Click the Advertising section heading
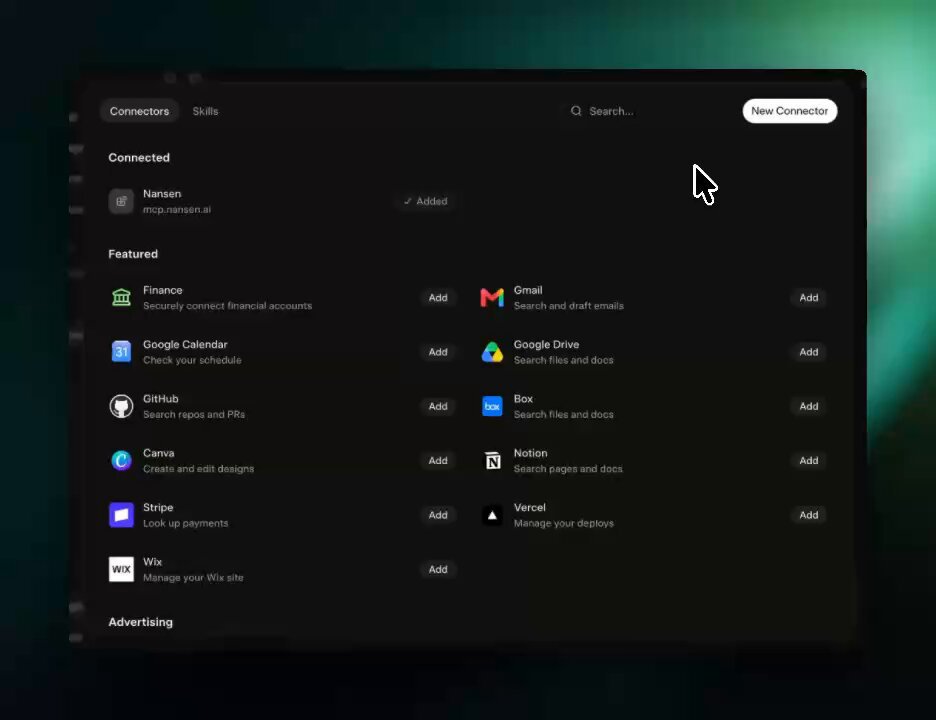 coord(140,621)
